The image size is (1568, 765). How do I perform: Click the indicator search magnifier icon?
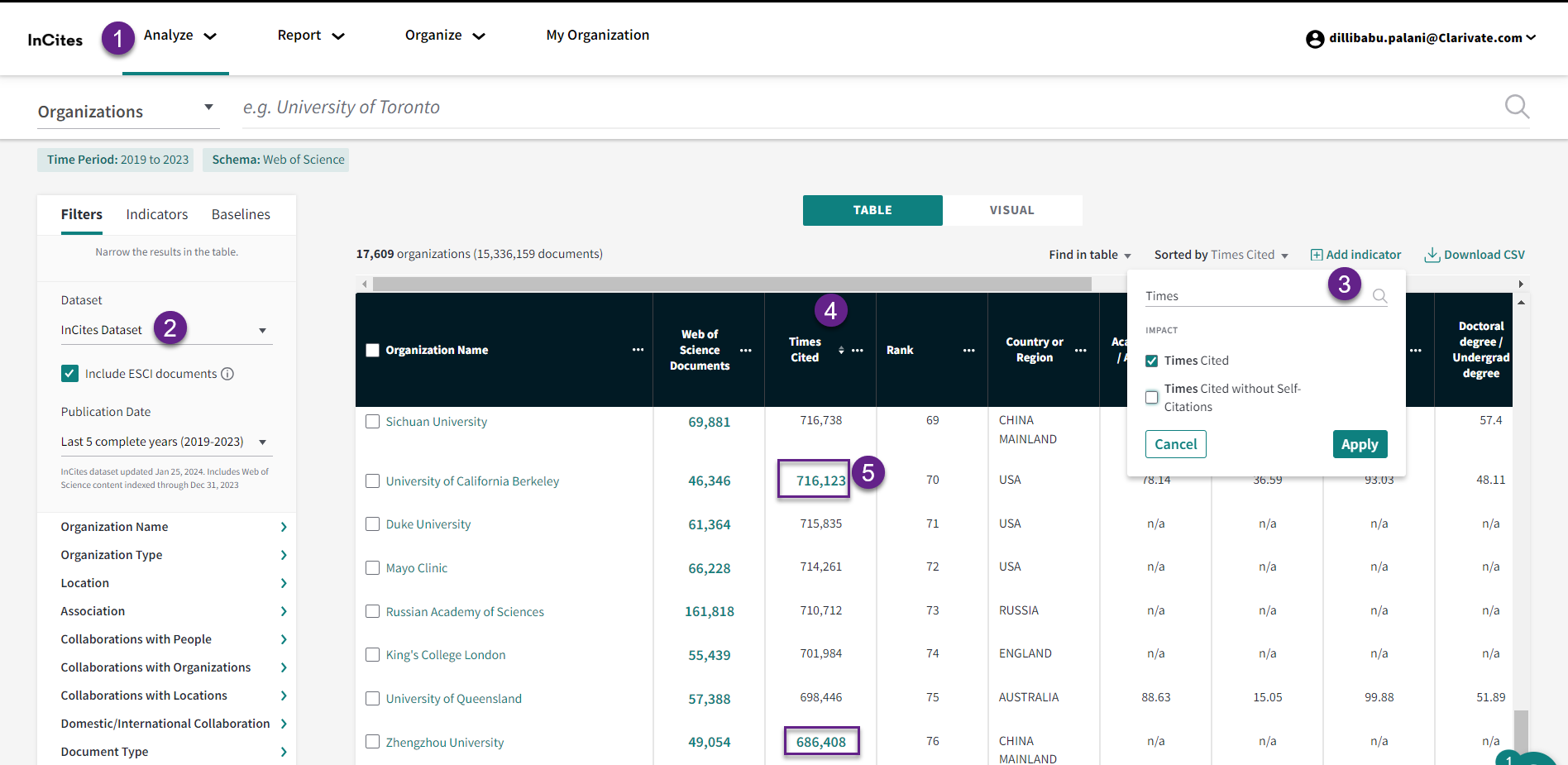coord(1379,296)
